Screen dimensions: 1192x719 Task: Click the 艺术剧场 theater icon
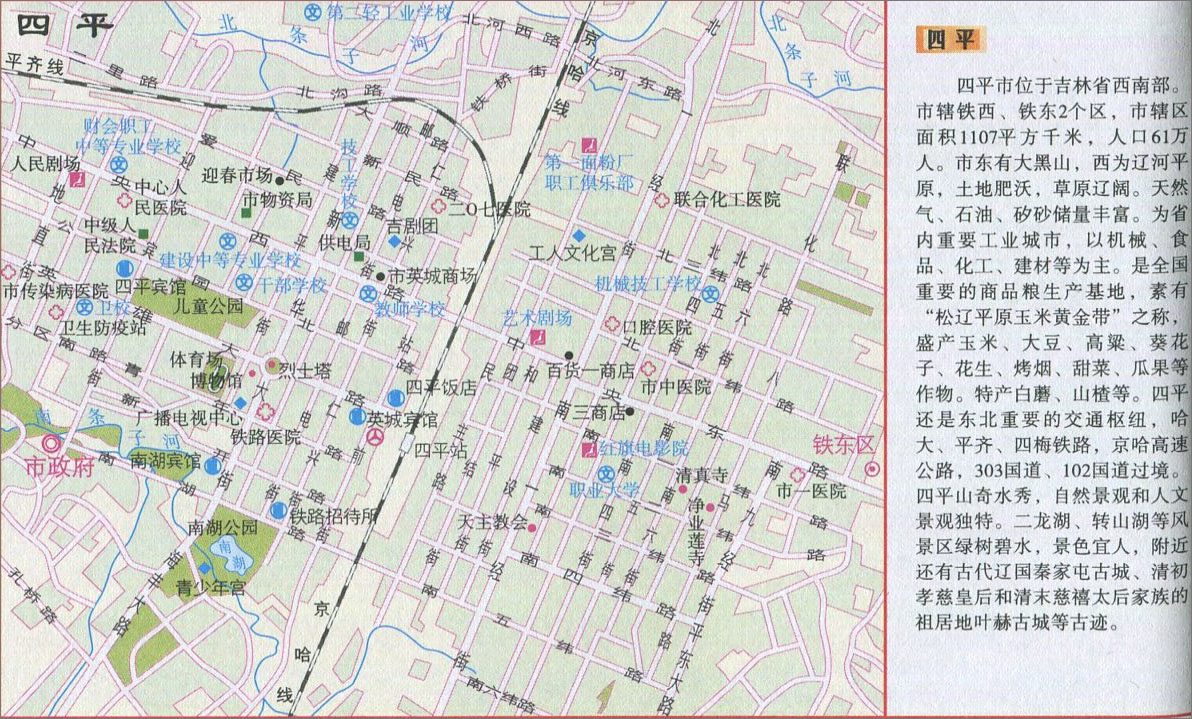[539, 338]
